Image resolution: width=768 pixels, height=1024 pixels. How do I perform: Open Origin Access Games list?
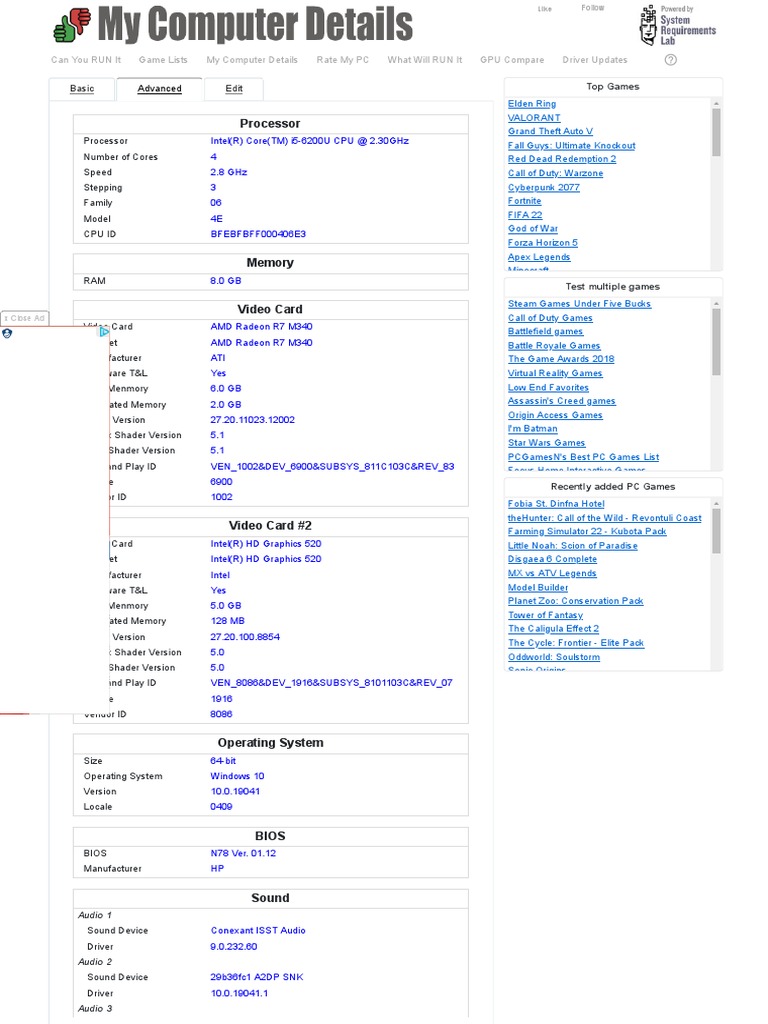[x=555, y=415]
